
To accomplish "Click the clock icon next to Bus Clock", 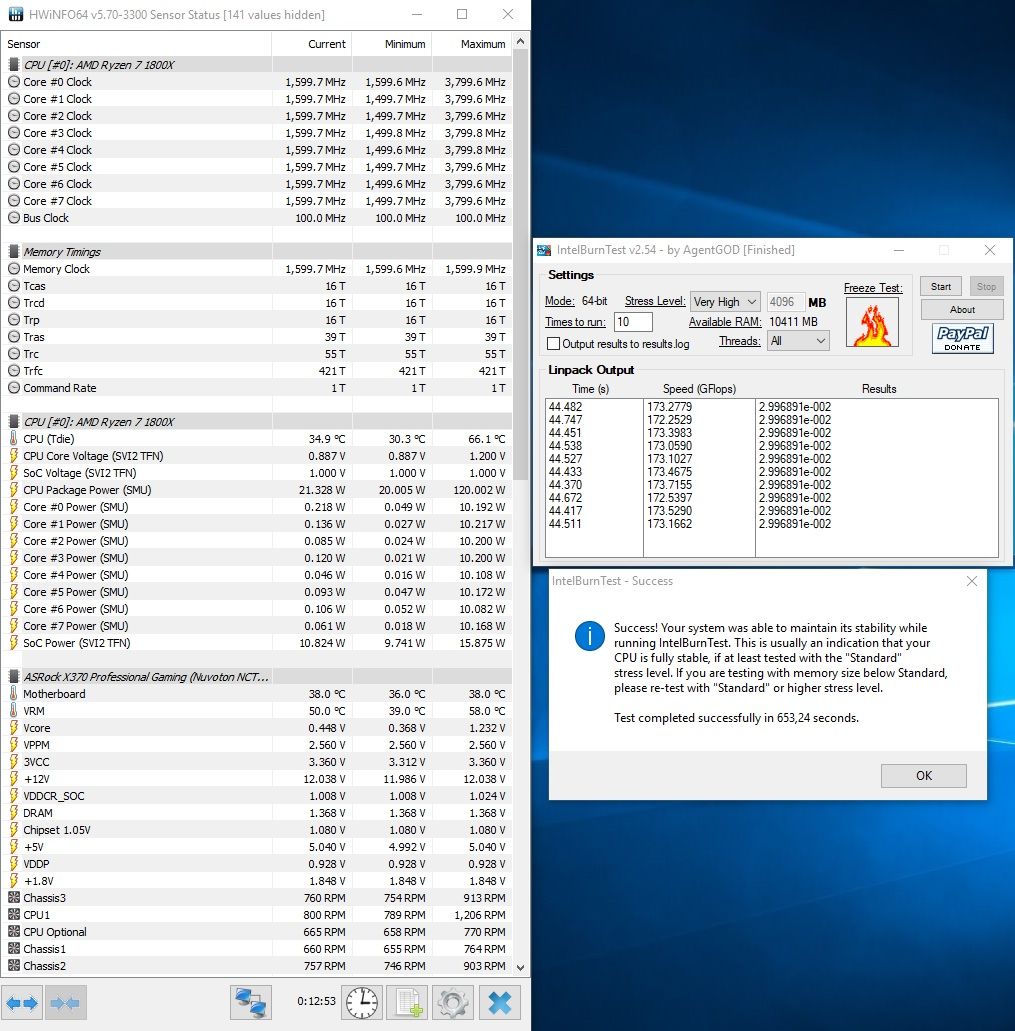I will tap(14, 218).
